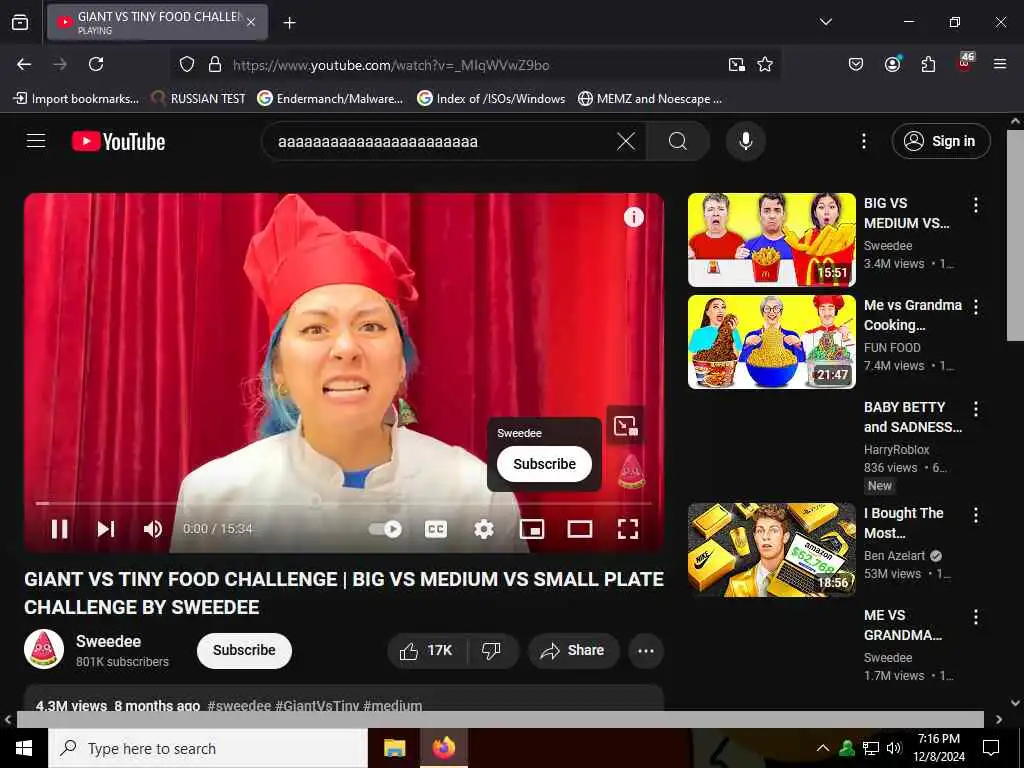
Task: Go to YouTube home logo
Action: pos(118,141)
